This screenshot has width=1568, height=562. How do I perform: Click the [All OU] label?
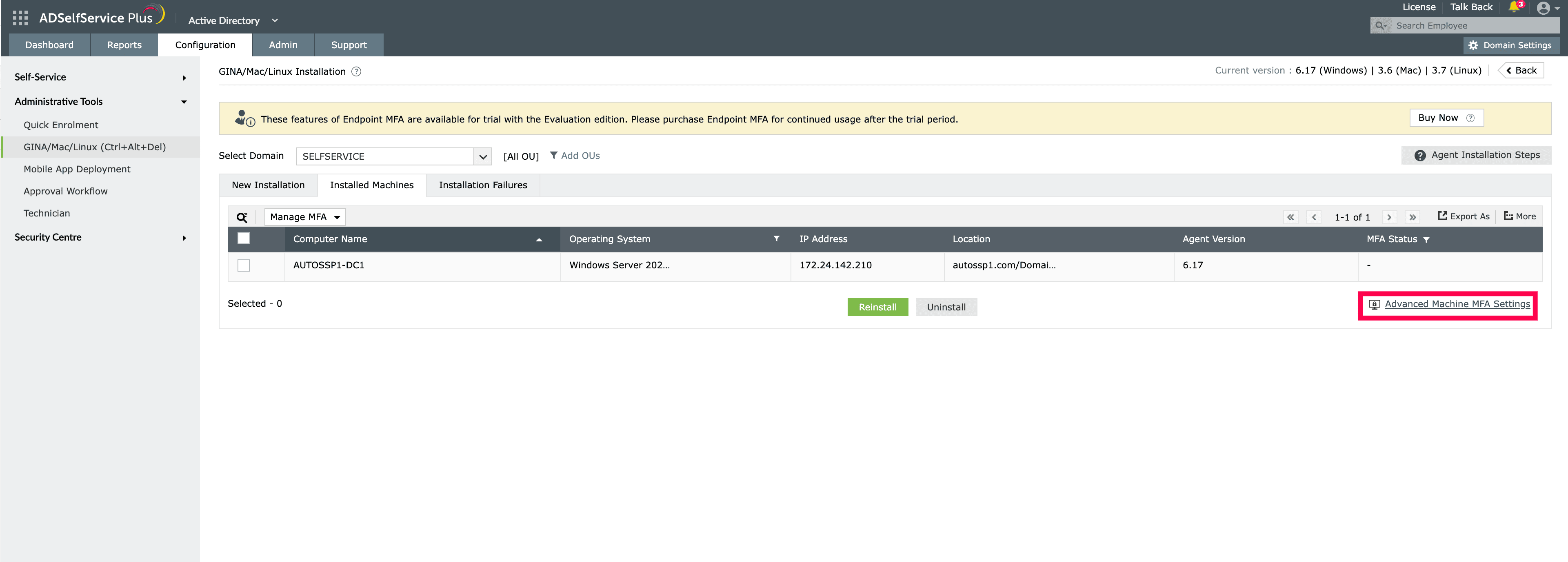coord(521,156)
